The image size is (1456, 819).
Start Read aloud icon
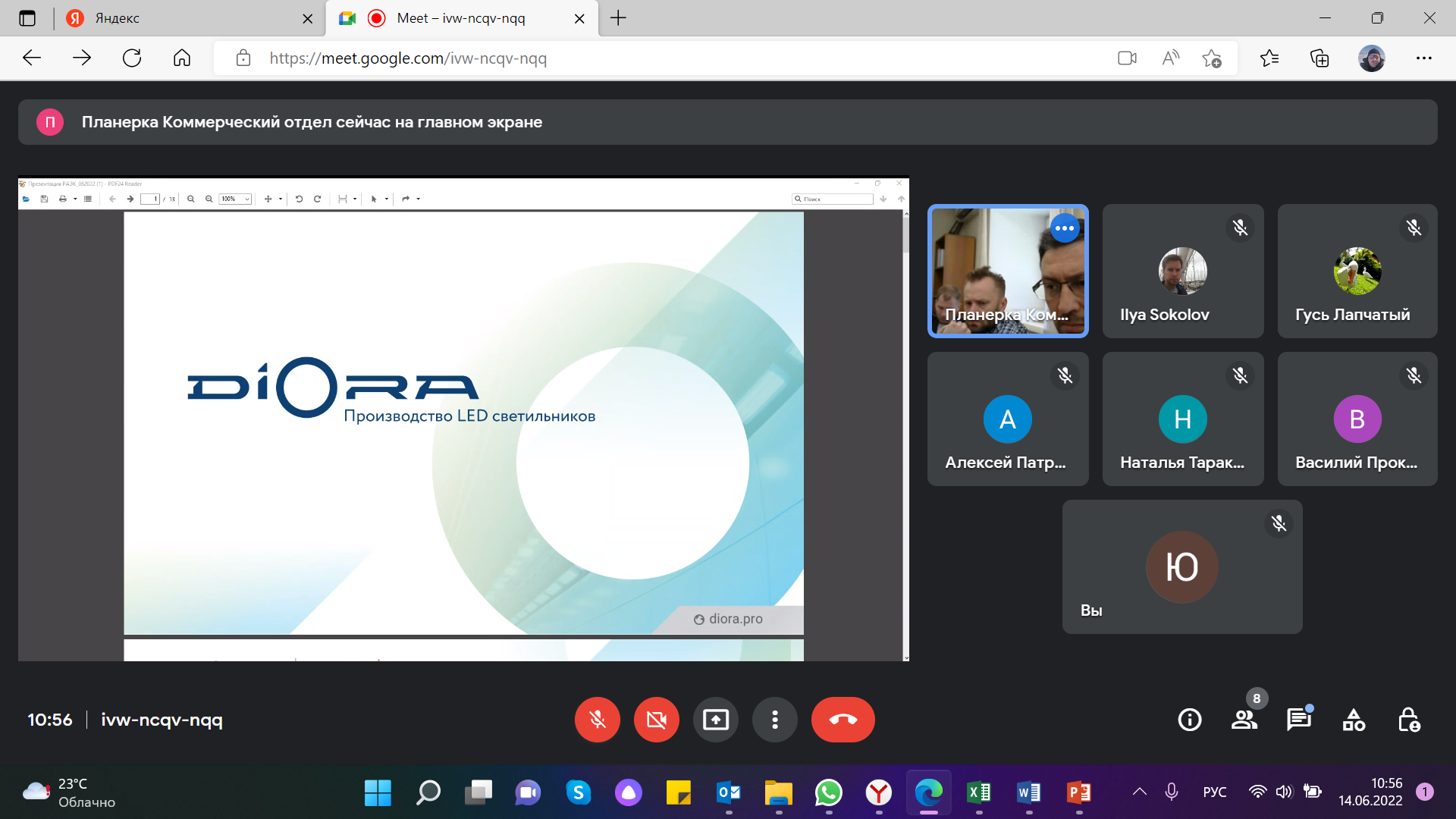[x=1170, y=58]
